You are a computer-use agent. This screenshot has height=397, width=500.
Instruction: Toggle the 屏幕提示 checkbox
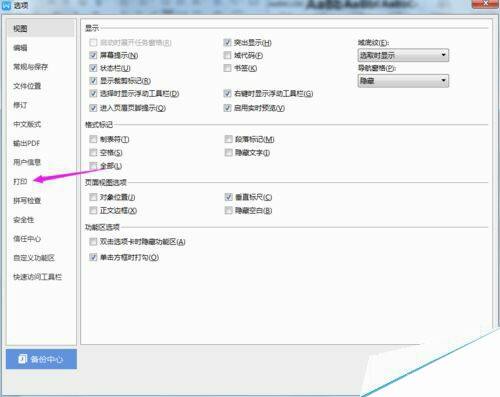(x=93, y=55)
